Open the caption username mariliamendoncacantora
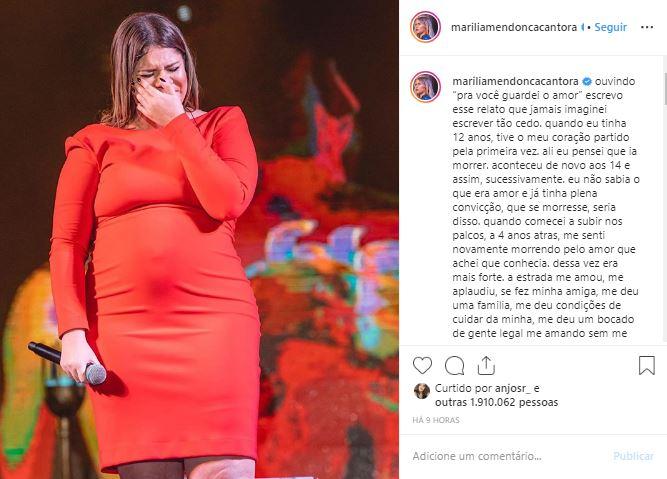The image size is (667, 479). (515, 81)
